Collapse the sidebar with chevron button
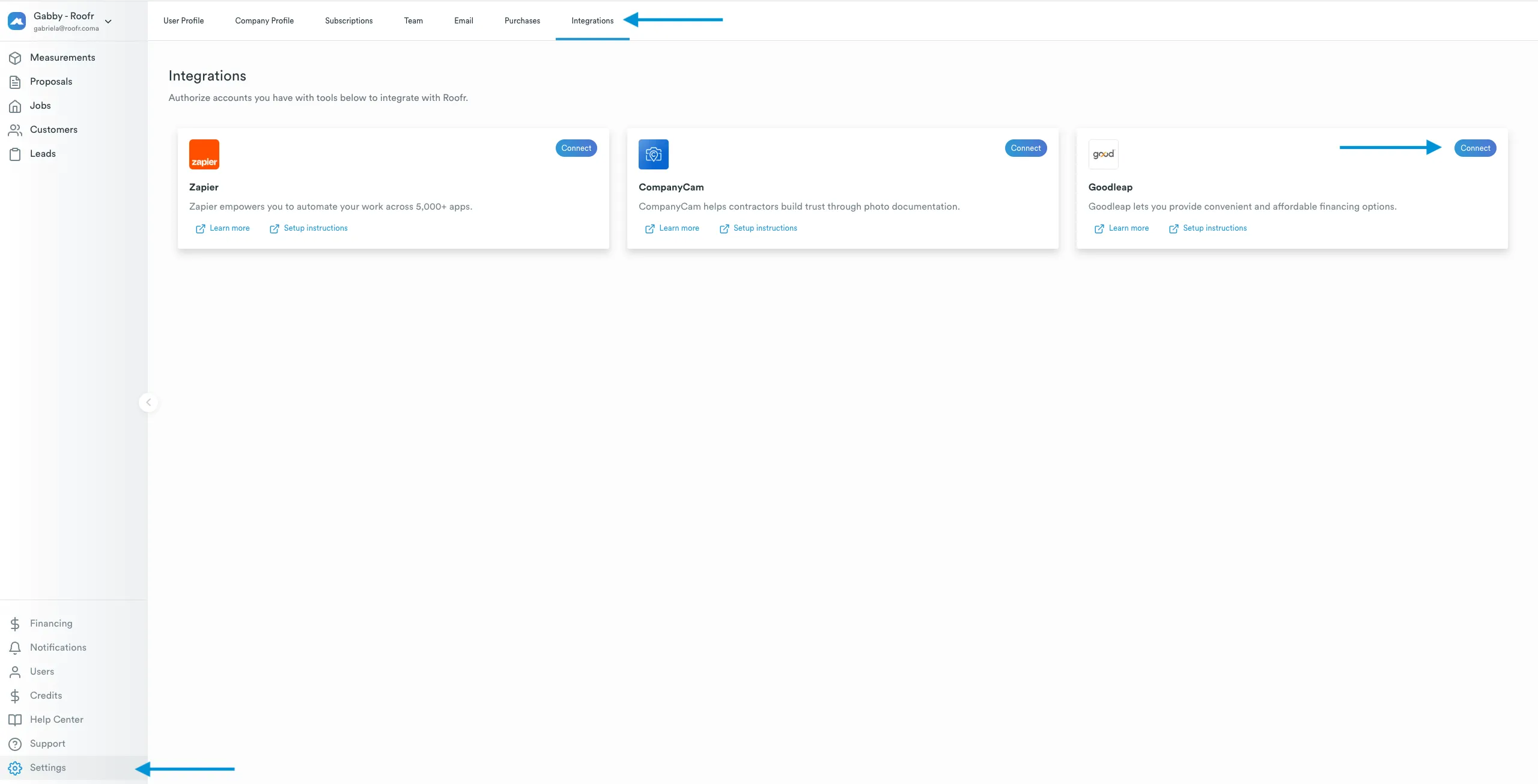Screen dimensions: 1538x784 [x=148, y=402]
